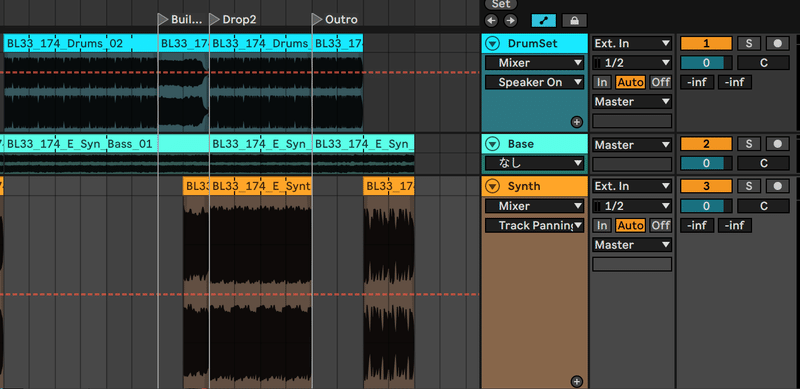
Task: Open DrumSet Mixer device chooser
Action: [x=534, y=63]
